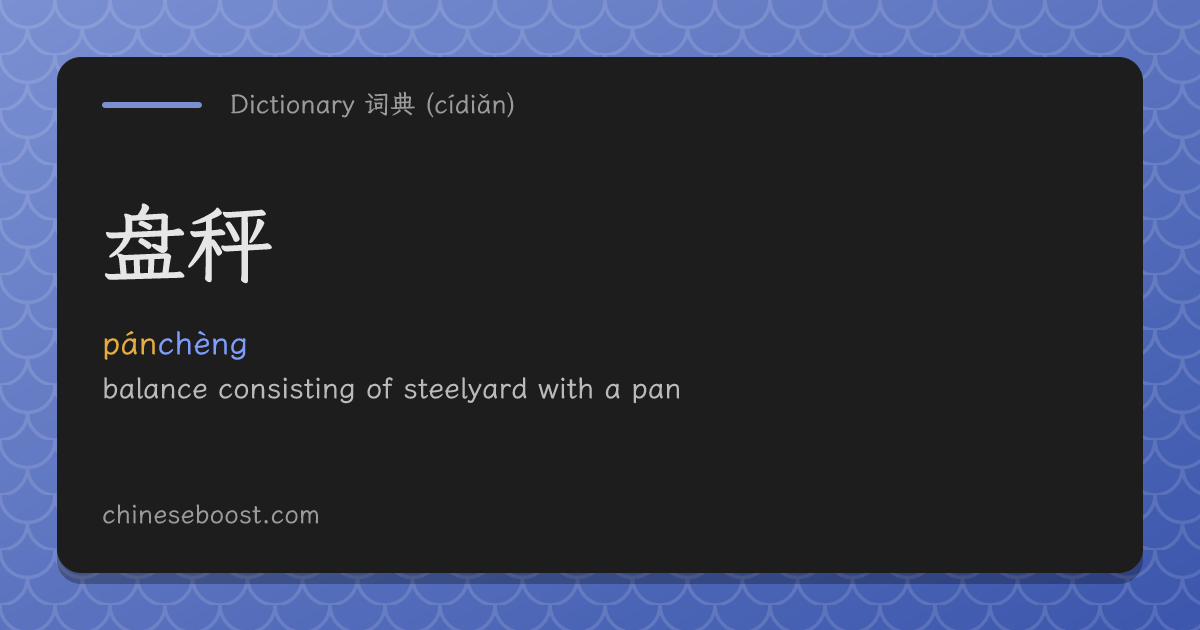The image size is (1200, 630).
Task: Click the large character 秤
Action: pos(230,246)
